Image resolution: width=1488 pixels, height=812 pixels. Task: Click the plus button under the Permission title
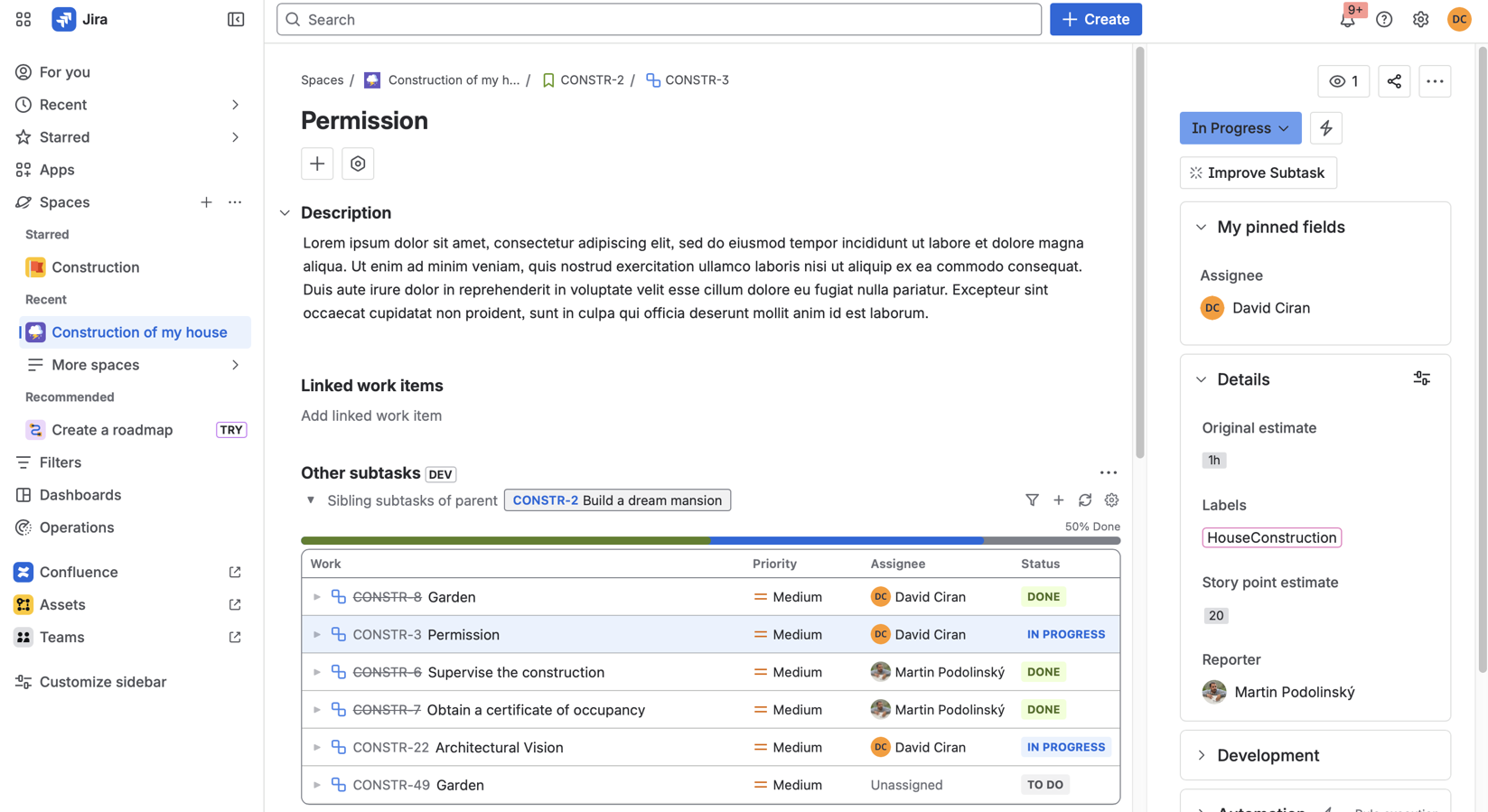[x=317, y=163]
